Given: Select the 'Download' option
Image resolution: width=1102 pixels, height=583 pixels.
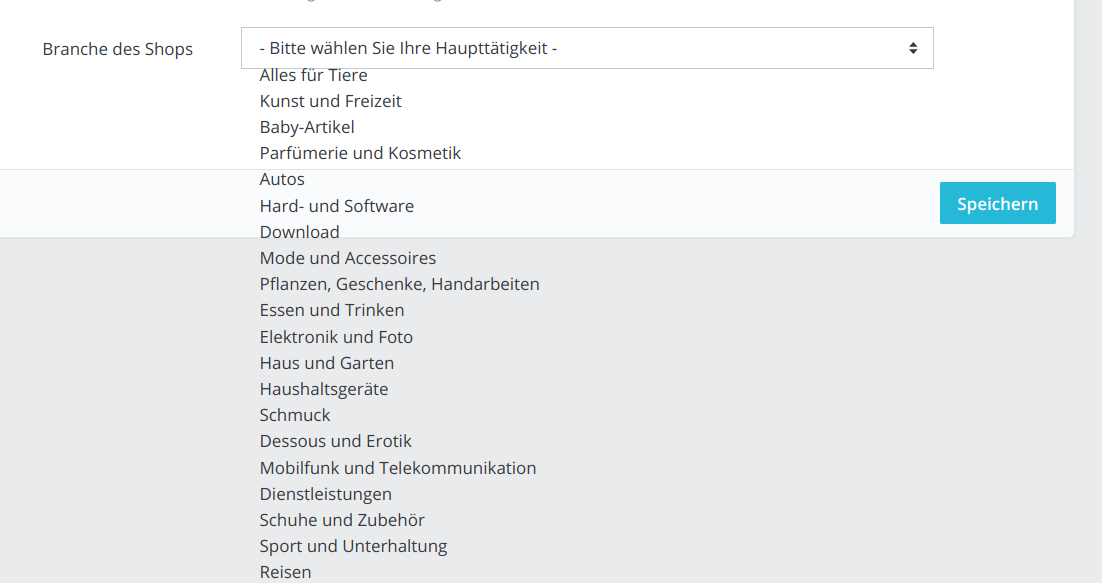Looking at the screenshot, I should pos(299,232).
